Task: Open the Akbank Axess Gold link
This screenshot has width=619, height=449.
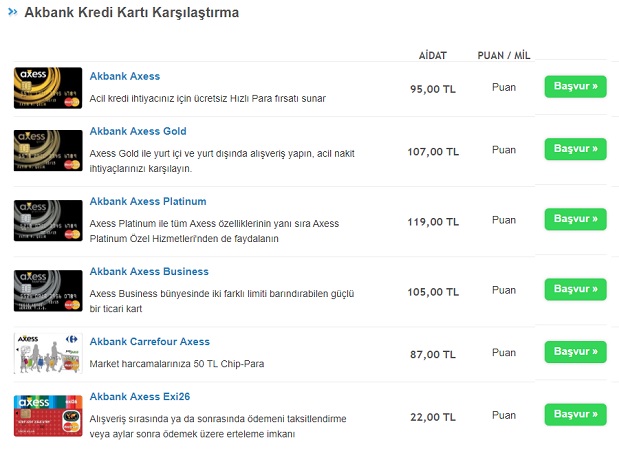Action: click(138, 131)
